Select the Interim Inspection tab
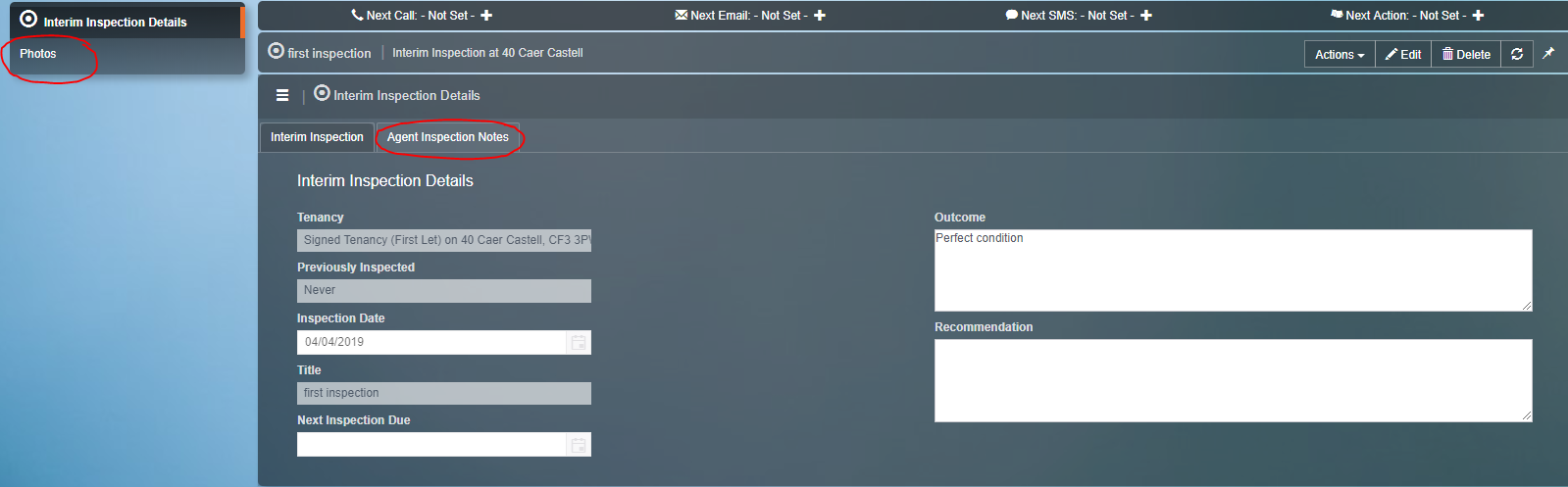Image resolution: width=1568 pixels, height=487 pixels. click(317, 137)
